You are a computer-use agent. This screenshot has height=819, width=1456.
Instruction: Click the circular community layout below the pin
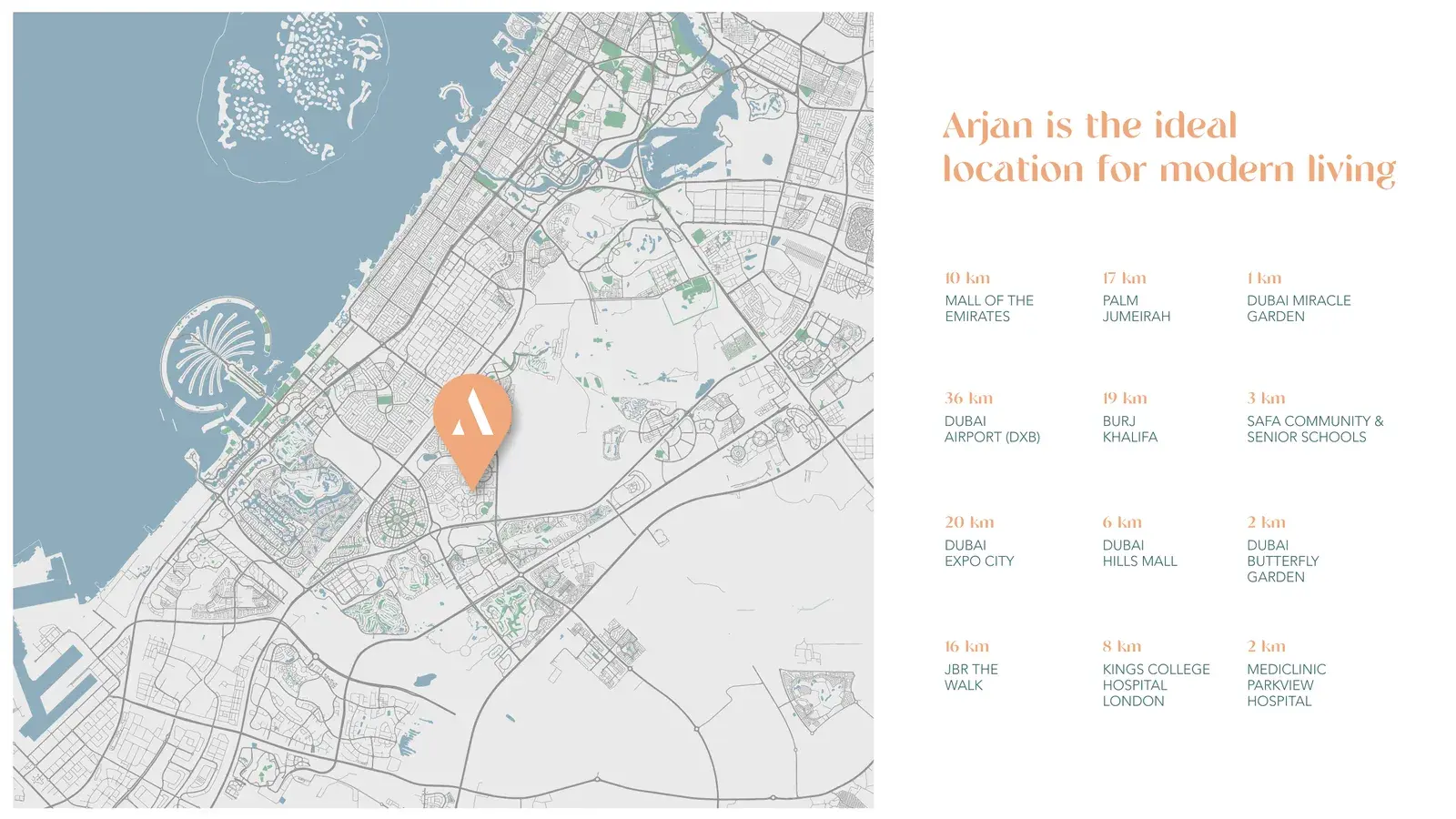pos(396,520)
